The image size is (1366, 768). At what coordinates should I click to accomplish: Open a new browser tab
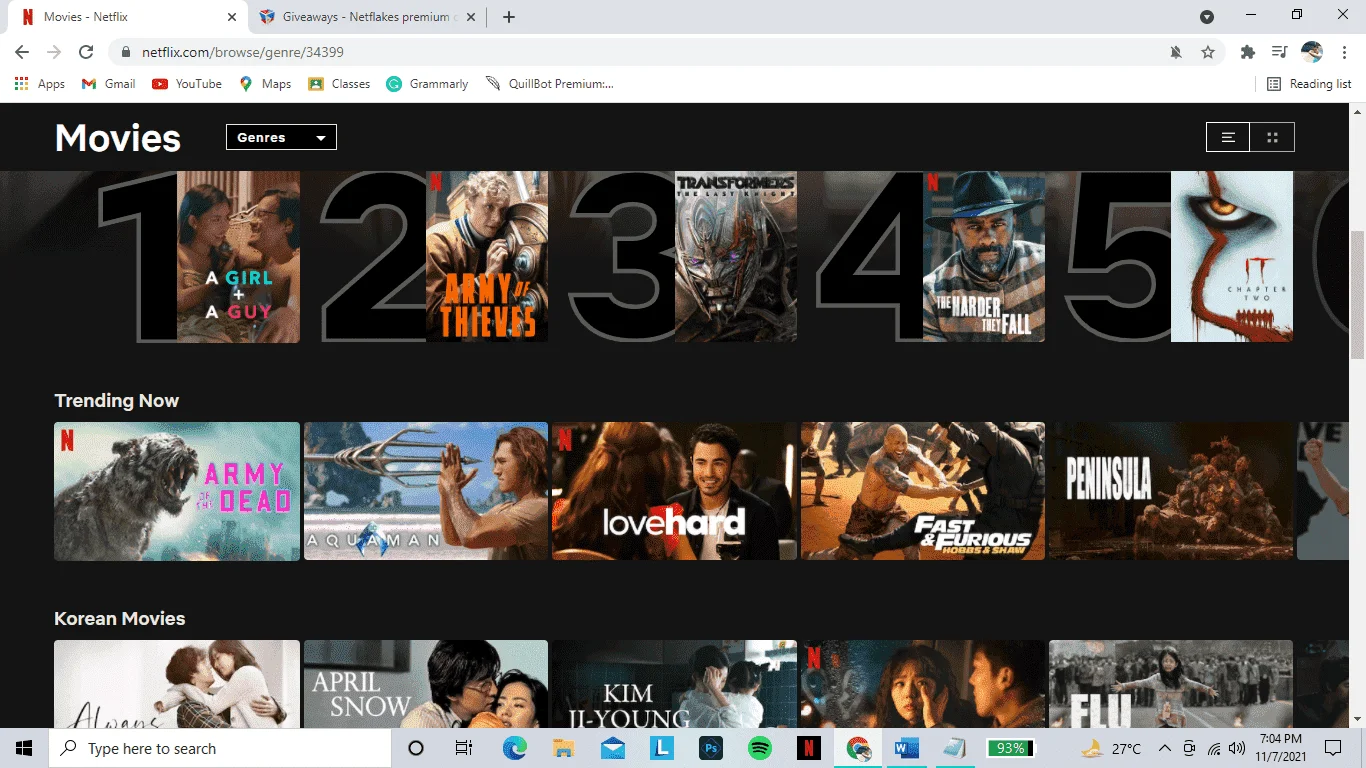point(509,17)
